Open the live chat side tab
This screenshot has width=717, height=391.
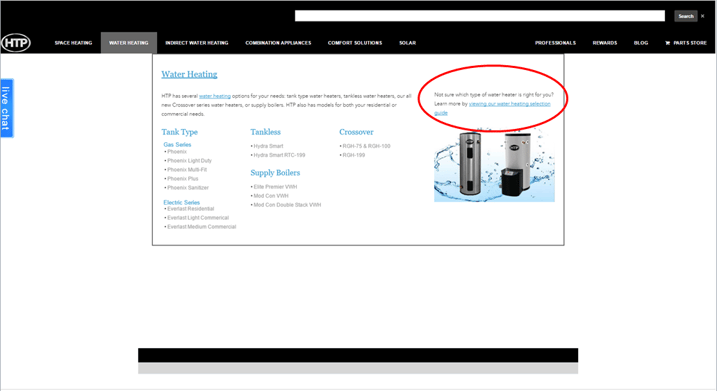(6, 108)
